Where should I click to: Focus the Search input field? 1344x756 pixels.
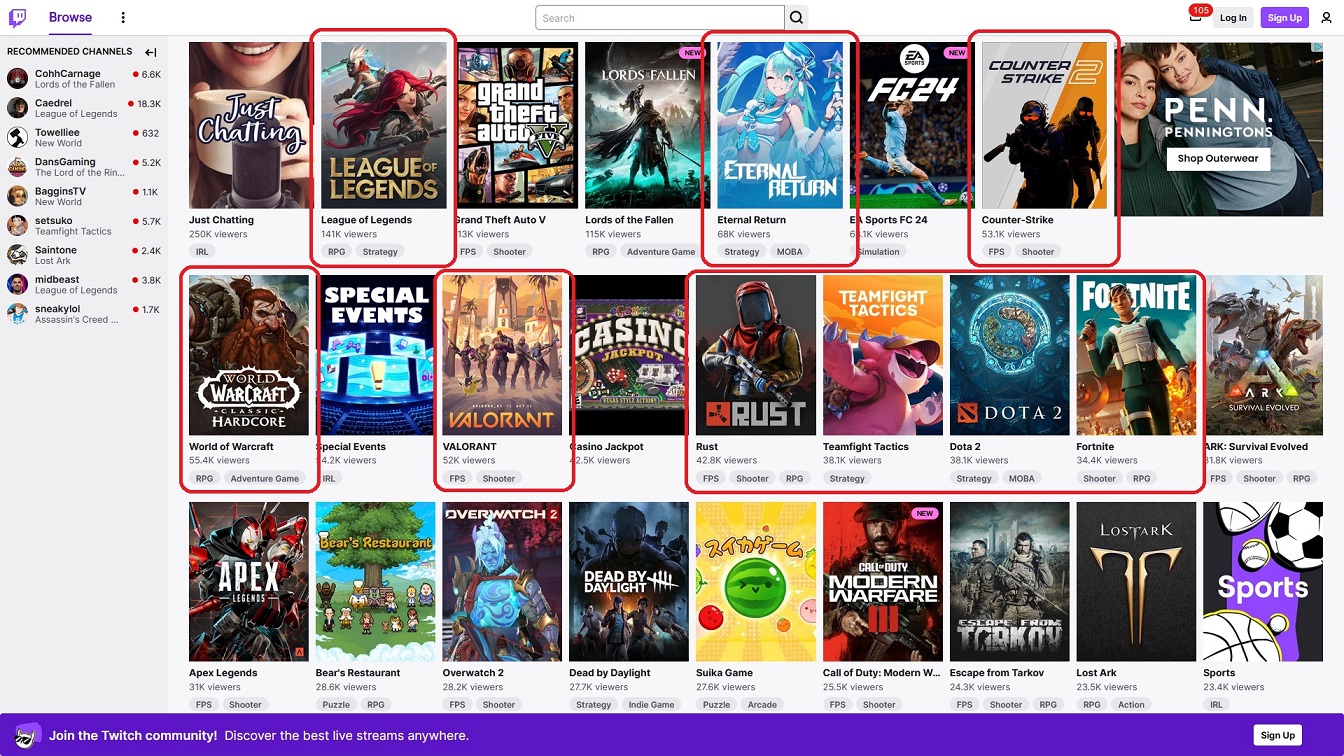point(660,18)
